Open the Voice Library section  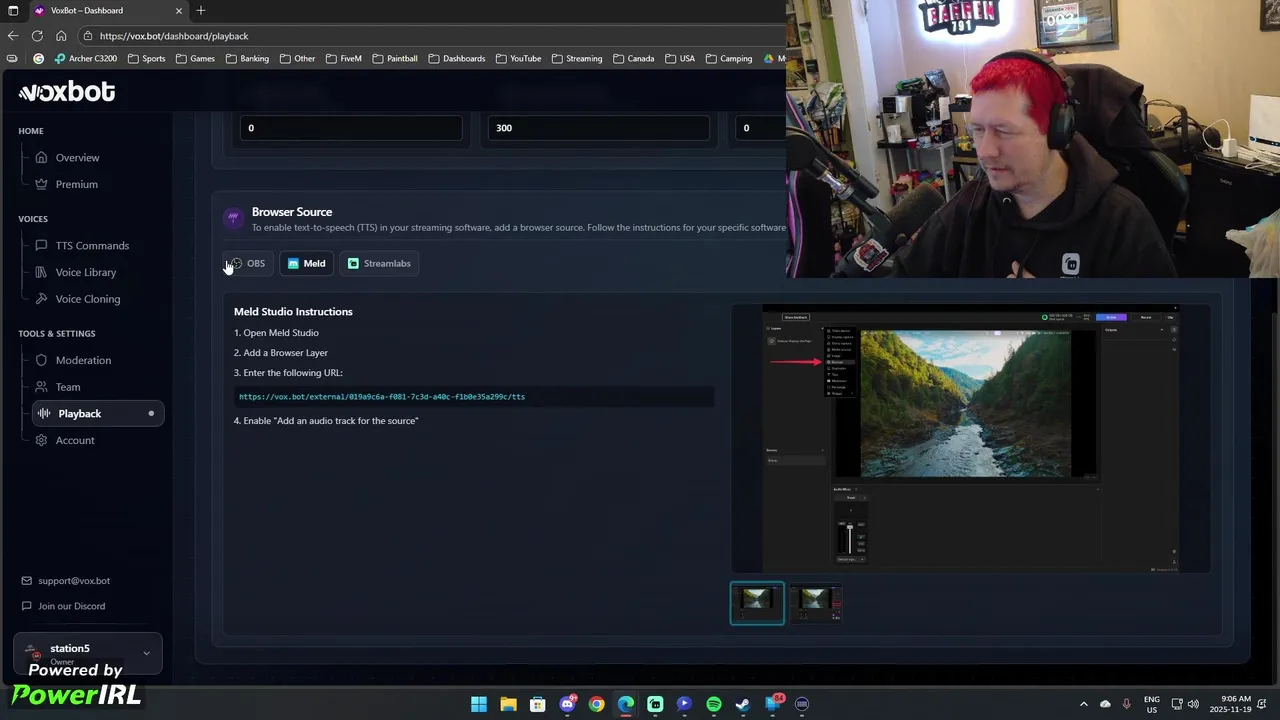point(85,272)
